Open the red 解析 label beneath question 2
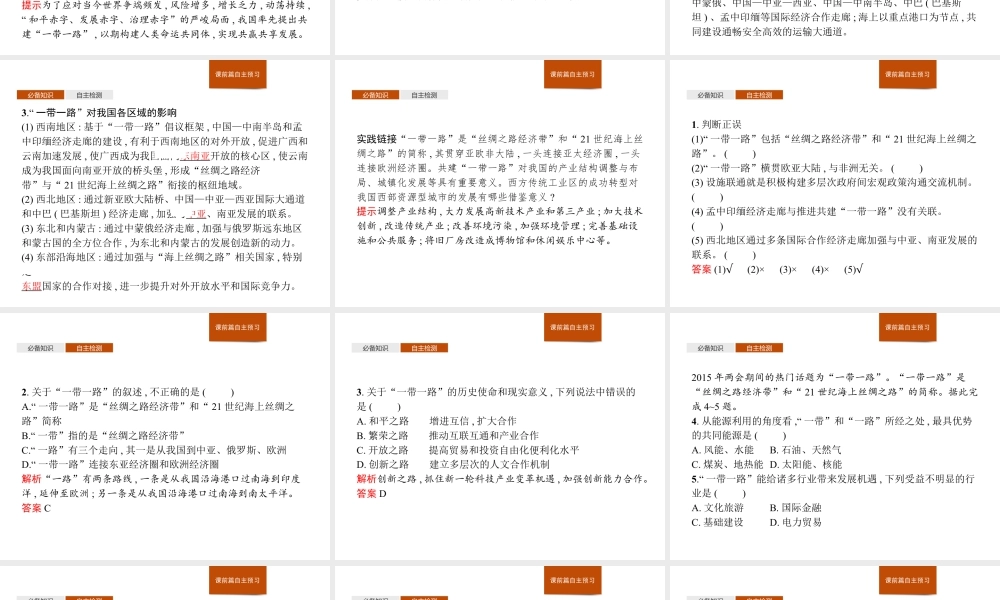The height and width of the screenshot is (600, 1000). click(34, 476)
